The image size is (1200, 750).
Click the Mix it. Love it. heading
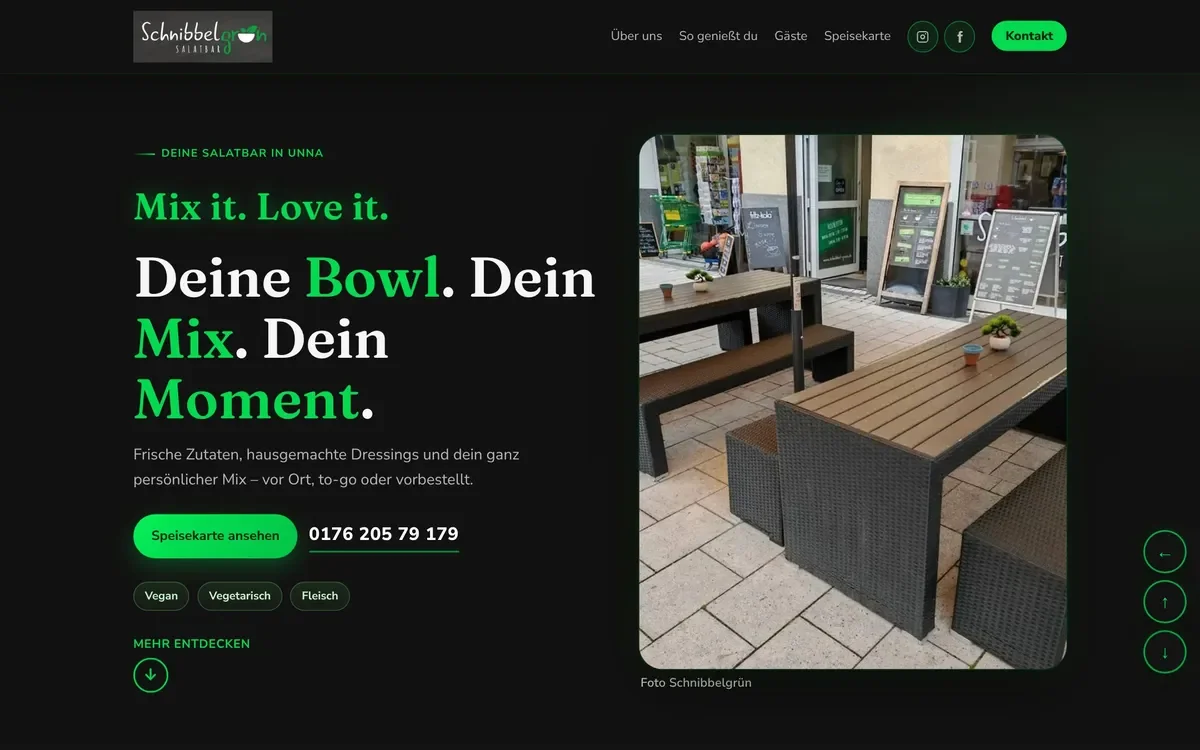coord(261,207)
